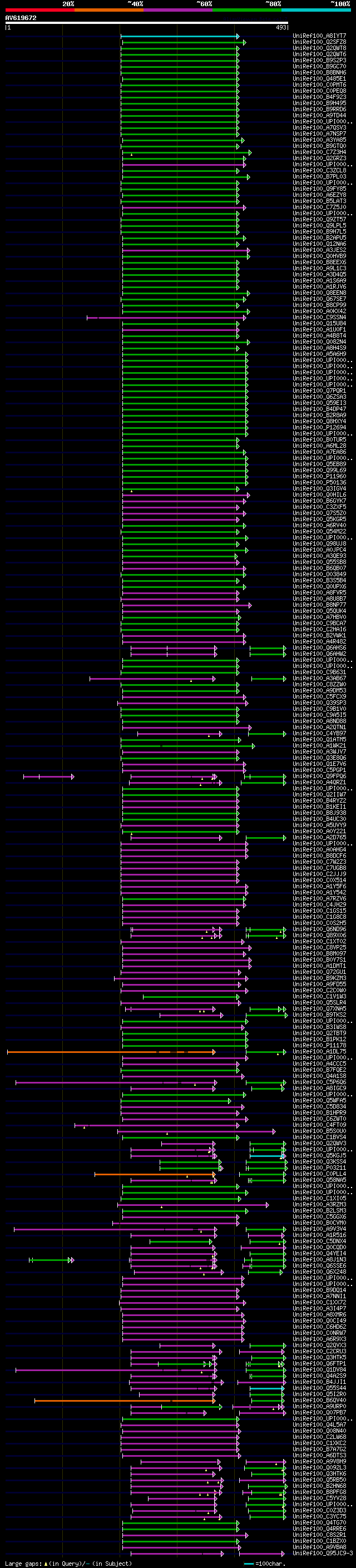Viewport: 356px width, 1568px height.
Task: Select hit label UniRef100_Q4TG70
Action: 319,1522
